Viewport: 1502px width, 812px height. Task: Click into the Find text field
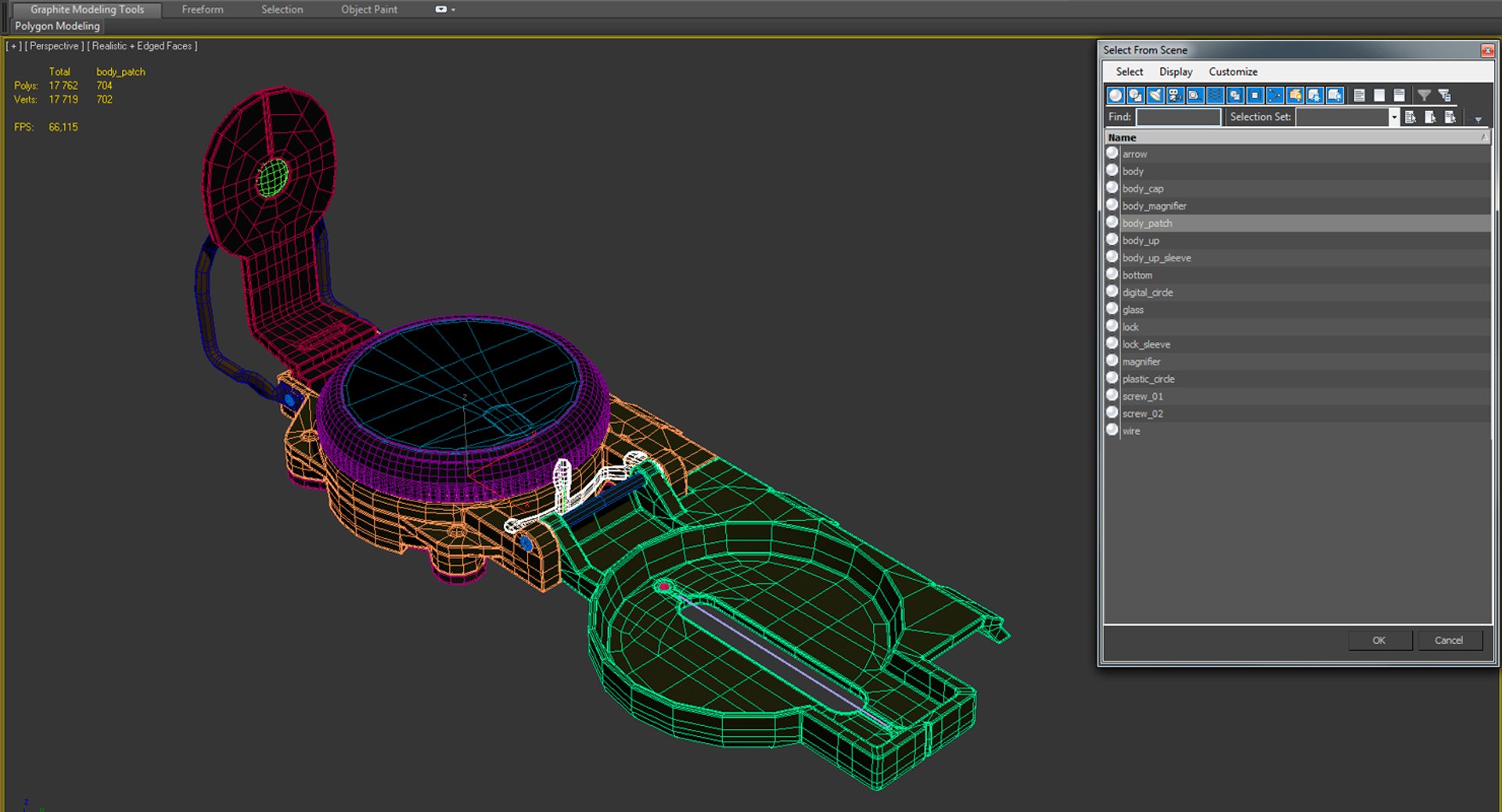[1178, 117]
